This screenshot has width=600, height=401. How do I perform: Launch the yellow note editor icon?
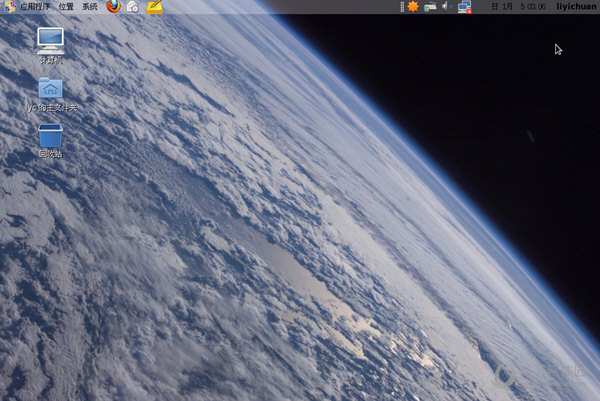click(x=154, y=7)
